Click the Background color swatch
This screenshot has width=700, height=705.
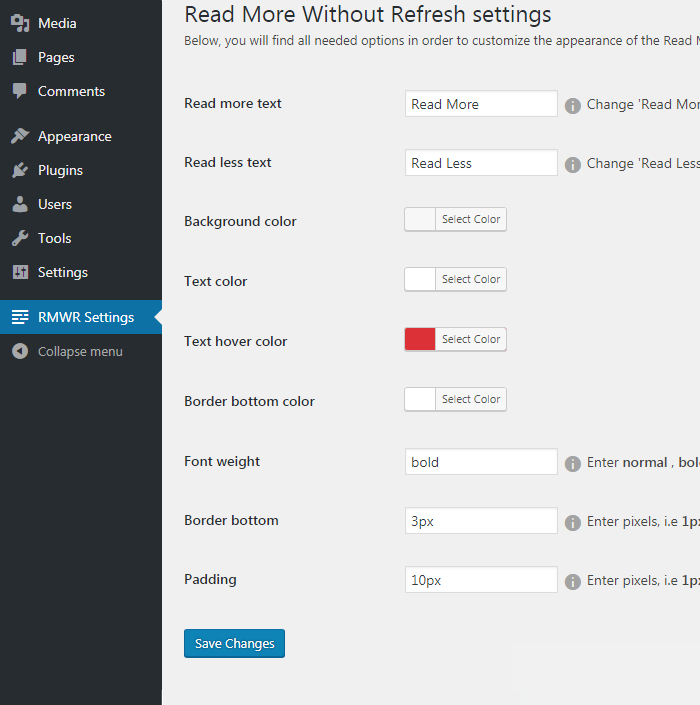coord(420,219)
